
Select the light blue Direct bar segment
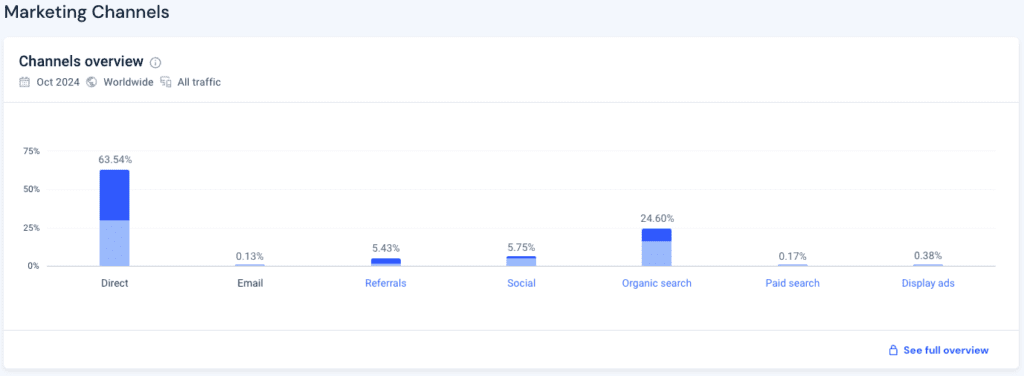click(x=114, y=243)
